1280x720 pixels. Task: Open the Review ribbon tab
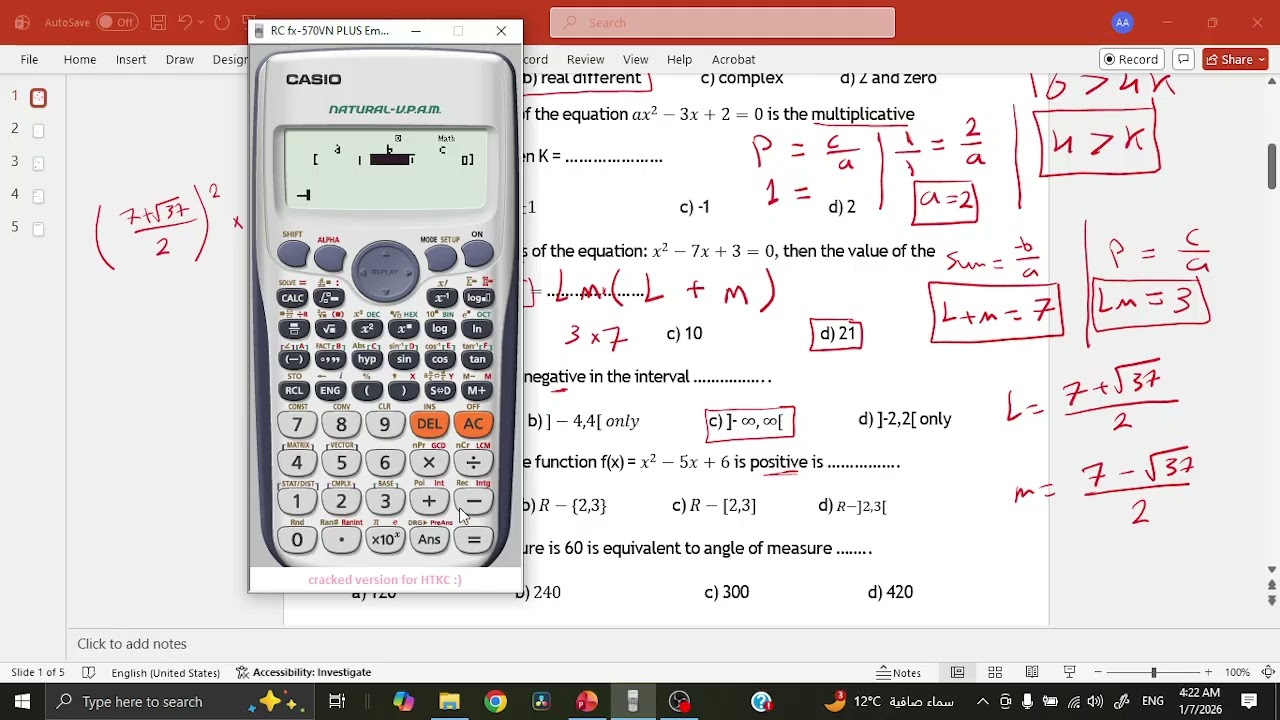tap(586, 59)
